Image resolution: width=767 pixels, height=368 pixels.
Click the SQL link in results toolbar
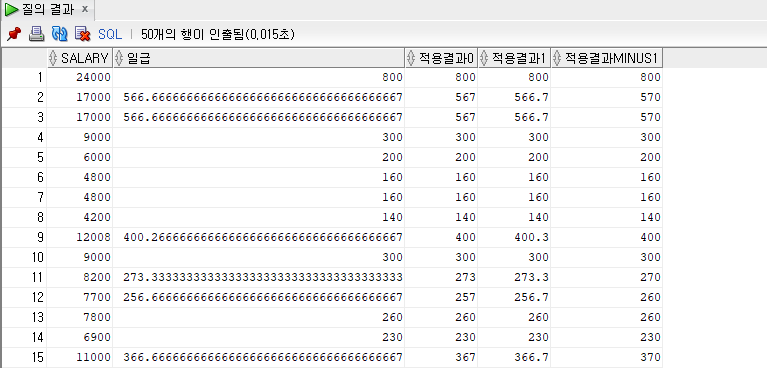(110, 34)
